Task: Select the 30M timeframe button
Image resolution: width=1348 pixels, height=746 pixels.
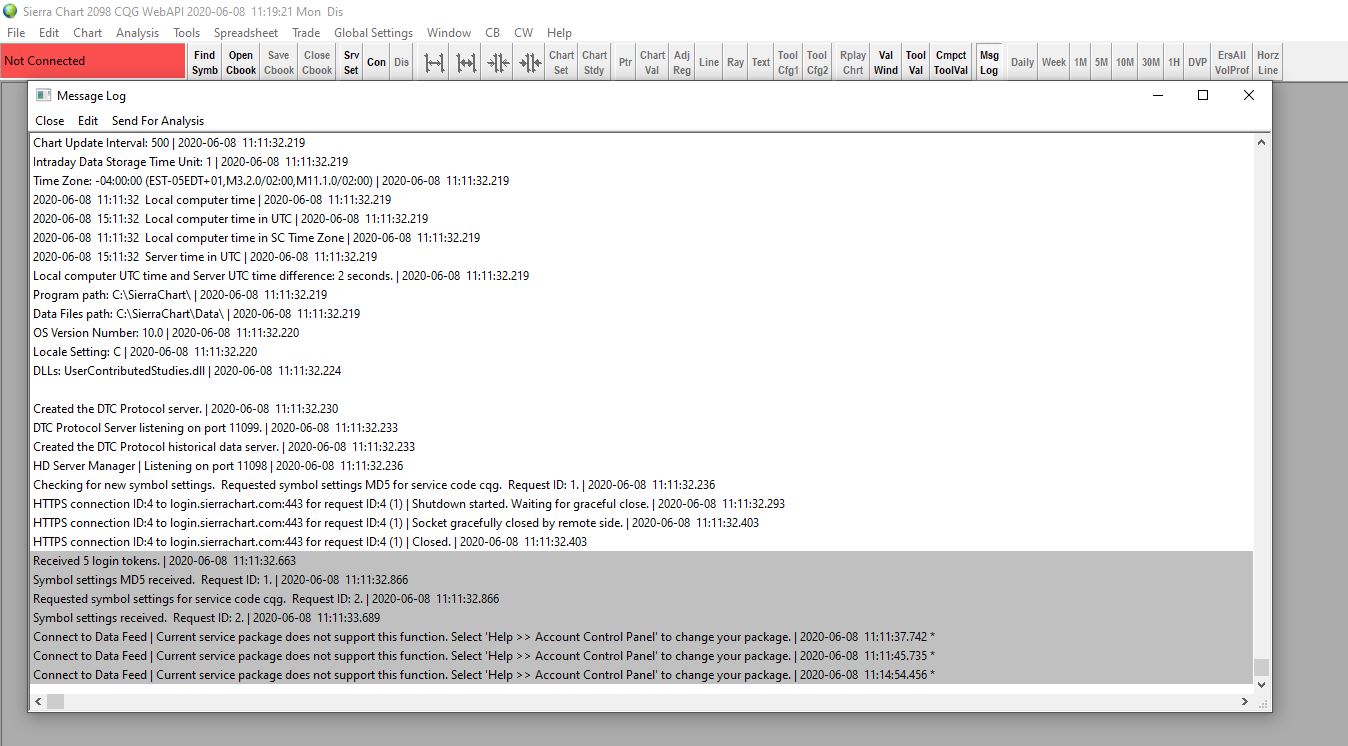Action: click(x=1151, y=62)
